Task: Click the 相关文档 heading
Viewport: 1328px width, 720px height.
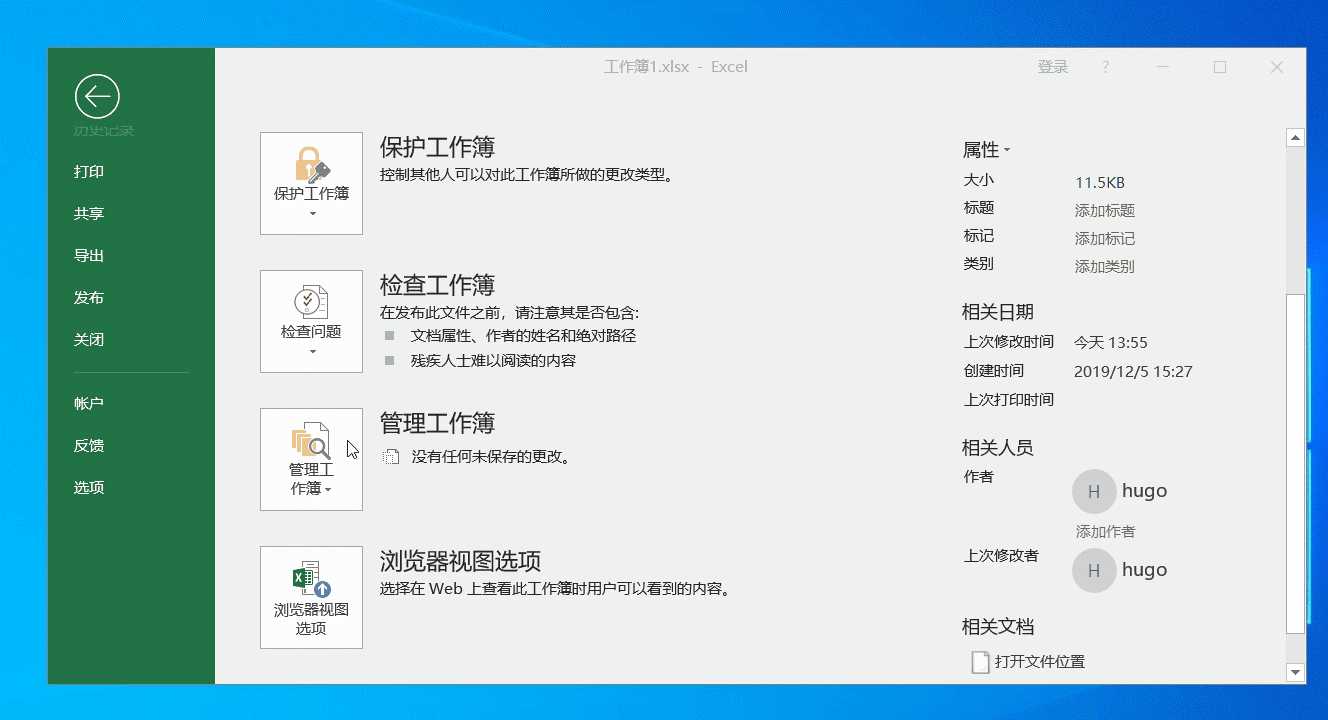Action: (x=998, y=627)
